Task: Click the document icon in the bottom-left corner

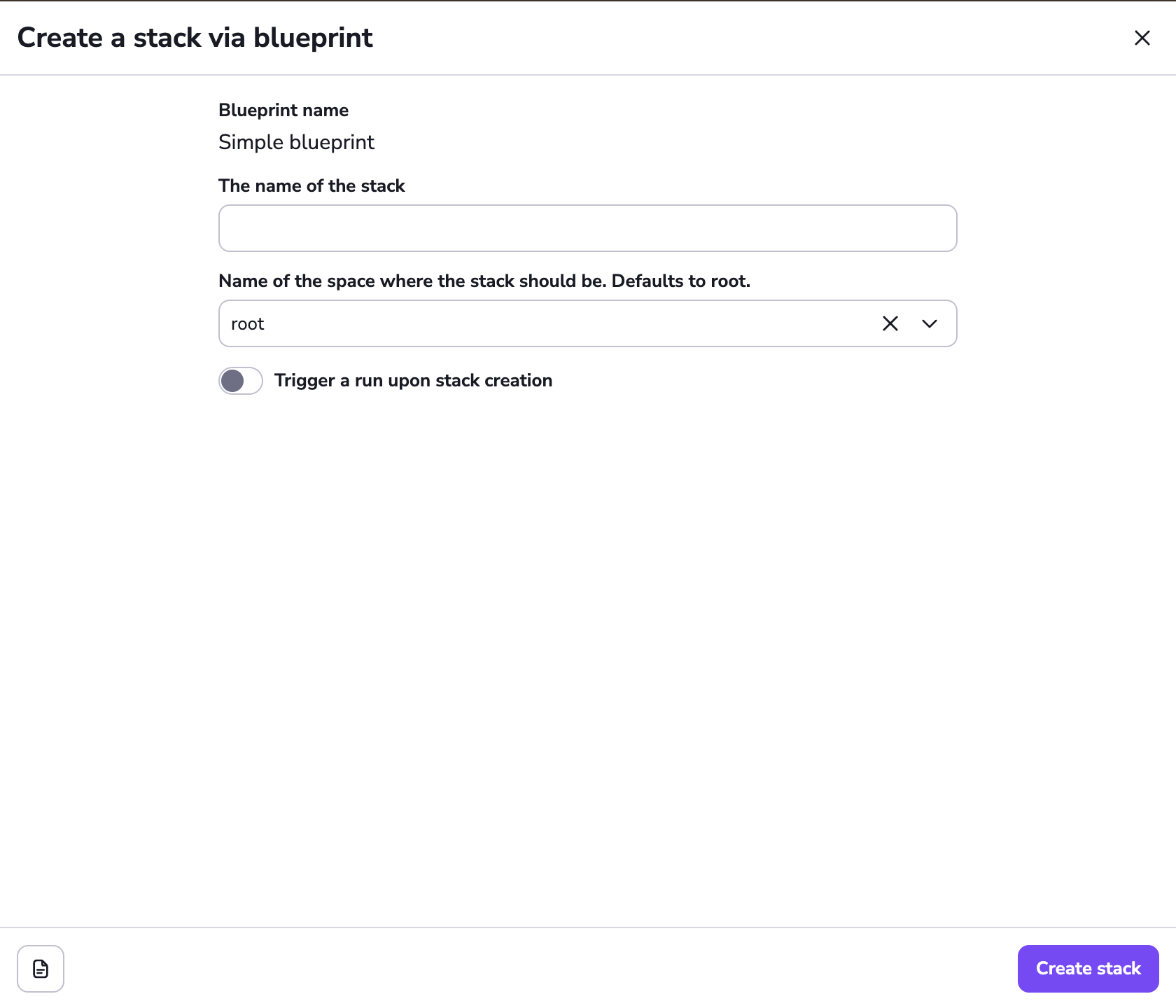Action: point(40,968)
